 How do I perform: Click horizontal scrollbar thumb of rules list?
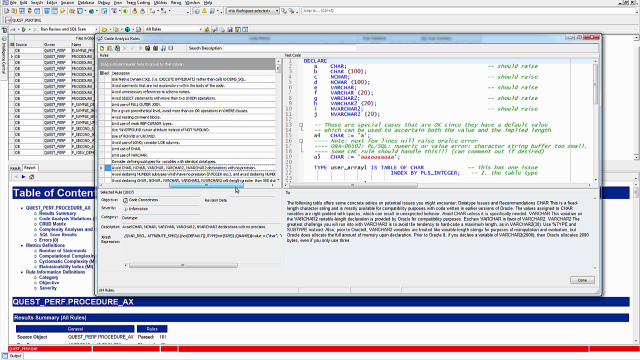coord(206,185)
